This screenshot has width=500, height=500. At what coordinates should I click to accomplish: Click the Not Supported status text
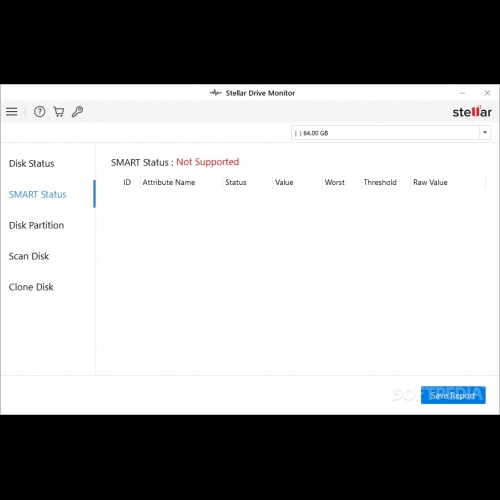coord(208,162)
